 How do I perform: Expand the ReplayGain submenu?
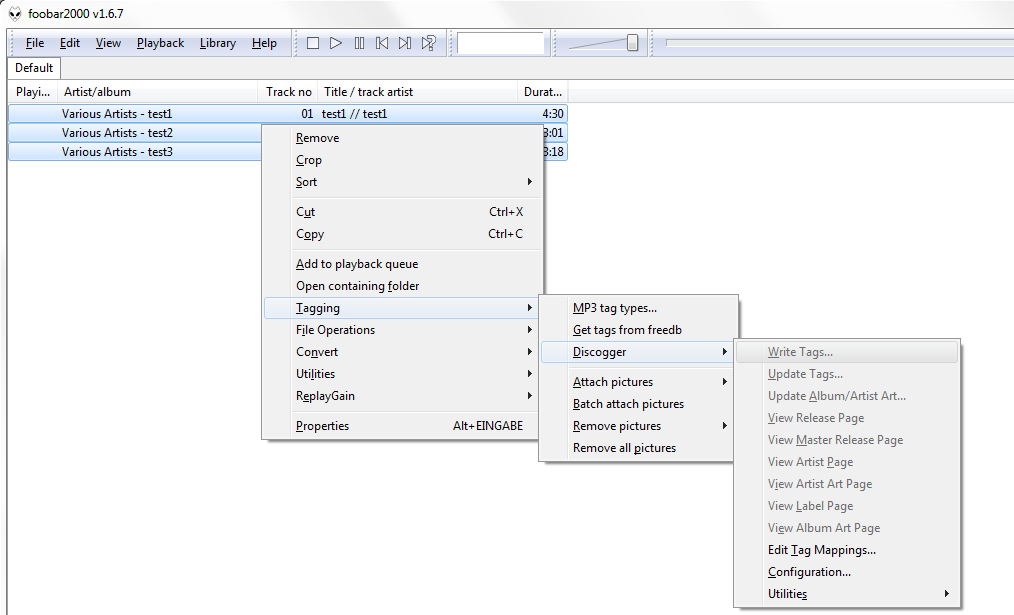[401, 396]
